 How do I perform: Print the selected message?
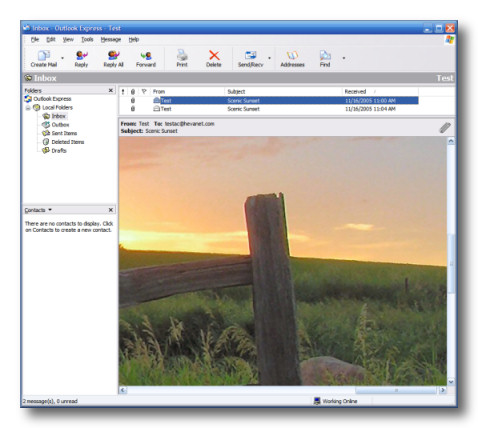point(182,59)
